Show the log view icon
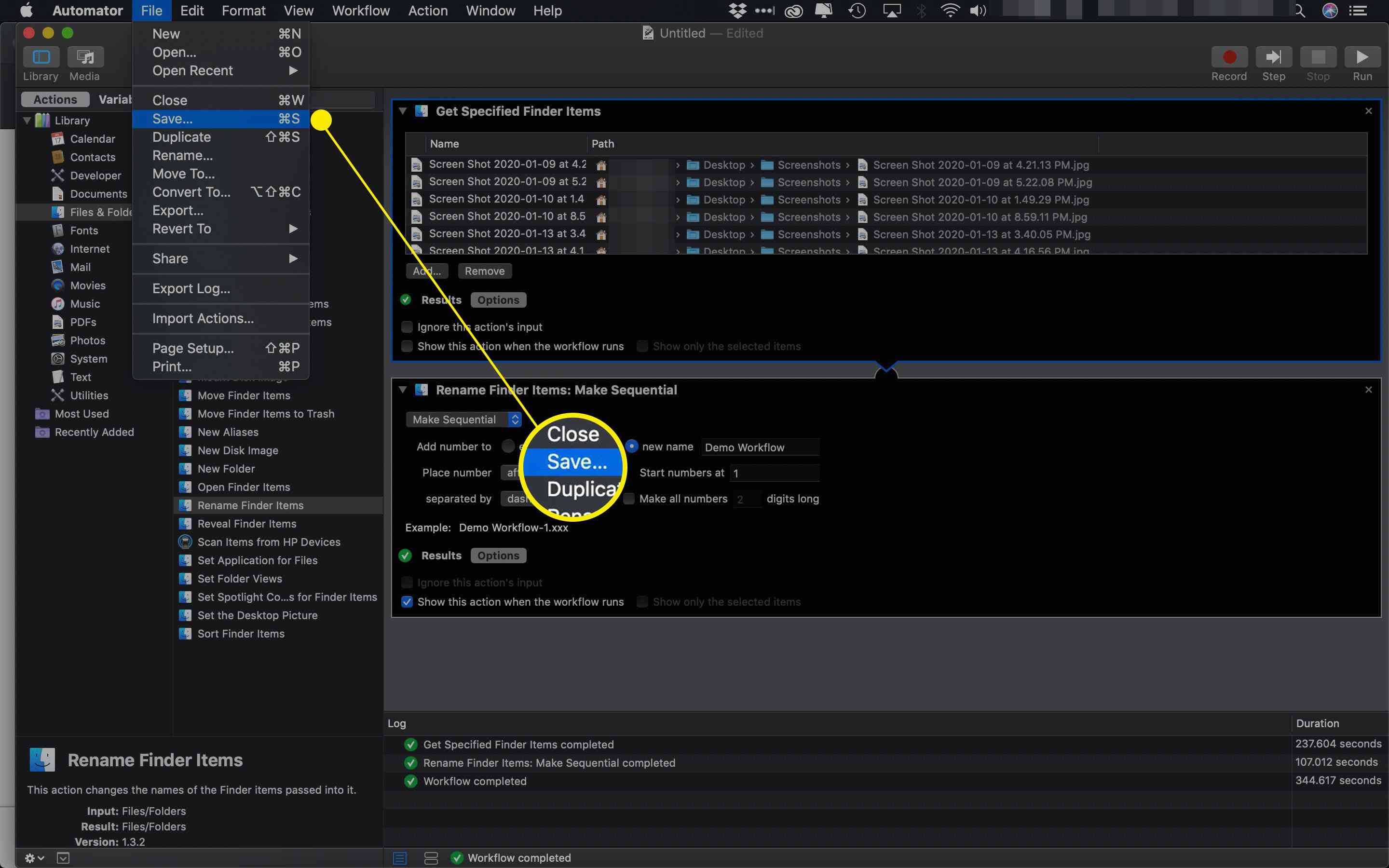This screenshot has height=868, width=1389. point(400,858)
